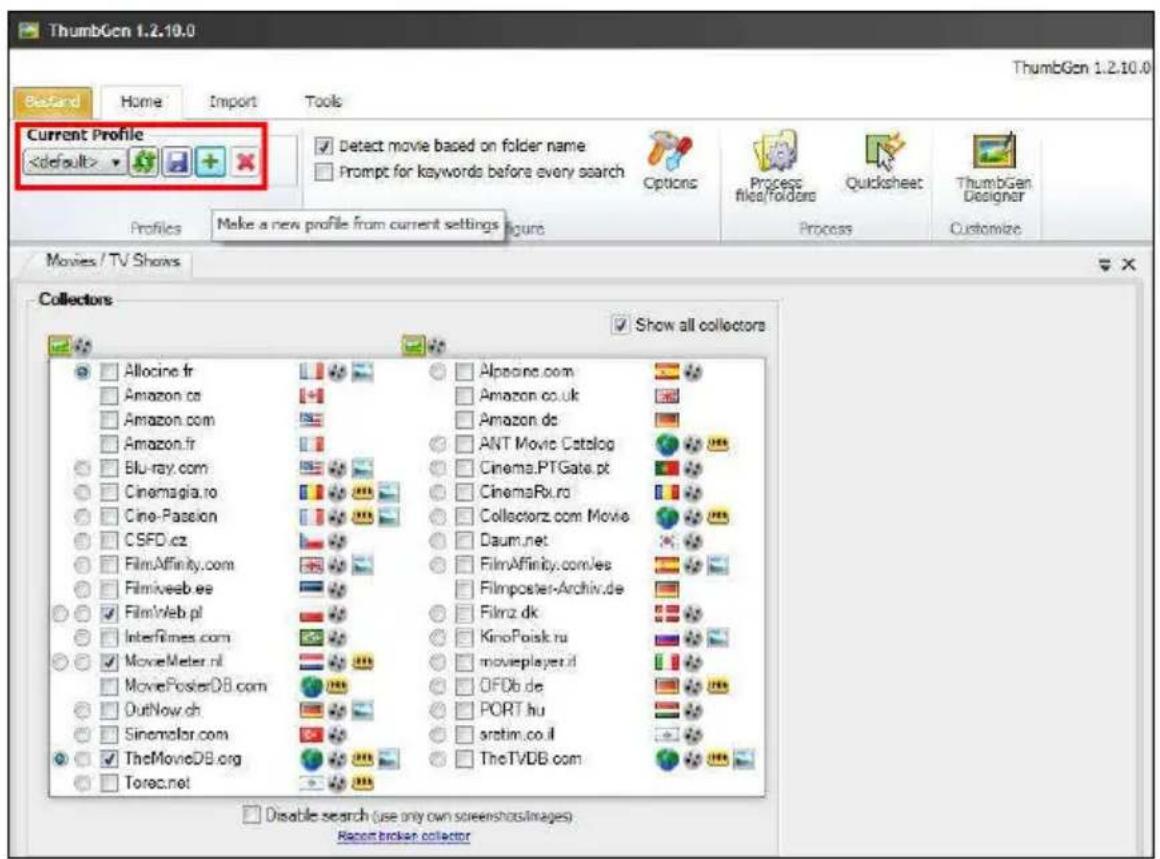Check the Amazon.co.uk collector
This screenshot has height=859, width=1160.
[464, 396]
